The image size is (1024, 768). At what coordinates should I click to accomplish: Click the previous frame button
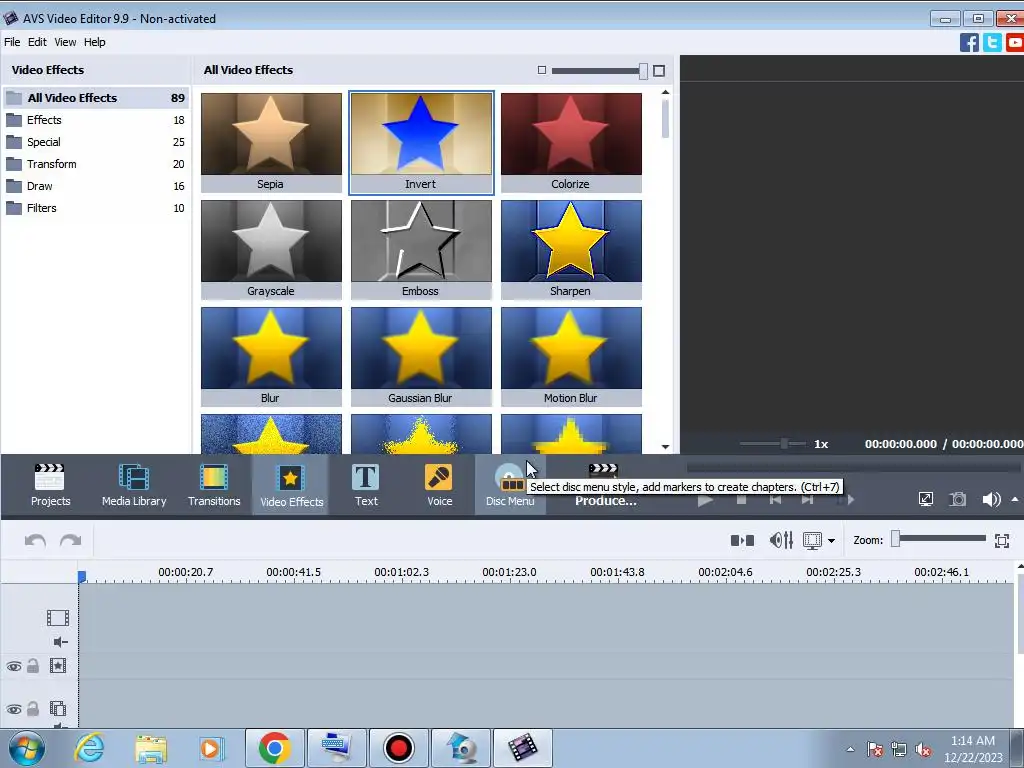click(775, 500)
